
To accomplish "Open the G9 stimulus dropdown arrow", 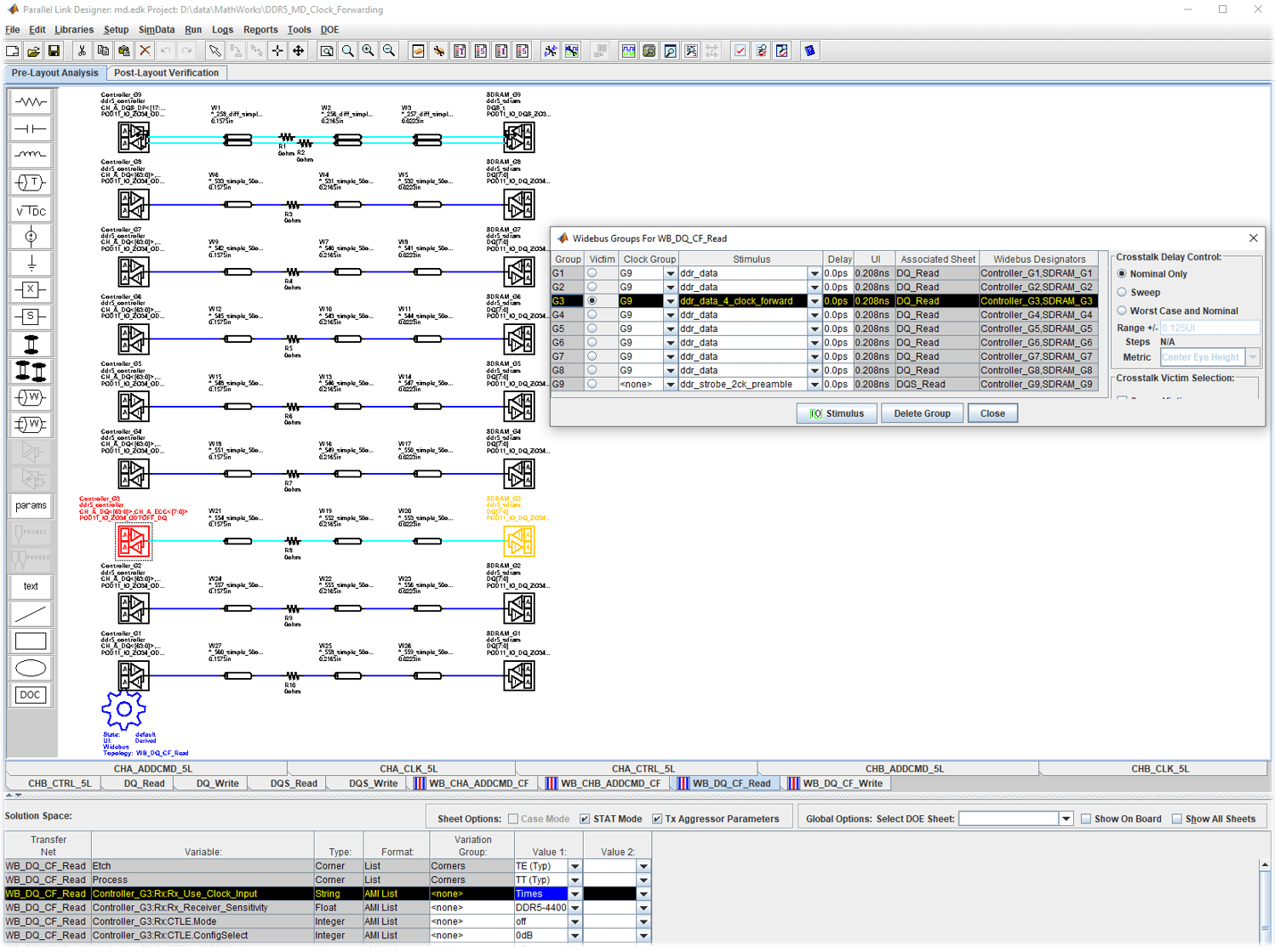I will 815,385.
